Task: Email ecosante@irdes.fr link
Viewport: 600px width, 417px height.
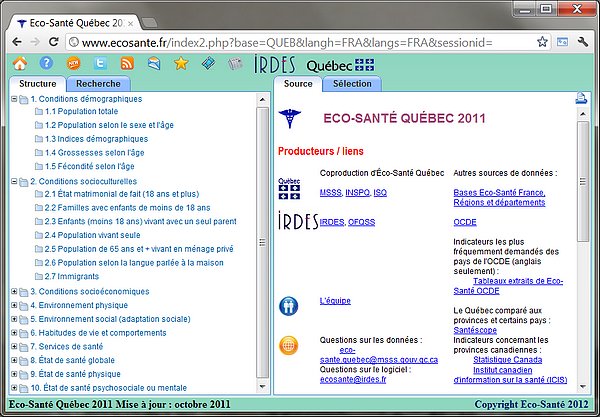Action: 353,380
